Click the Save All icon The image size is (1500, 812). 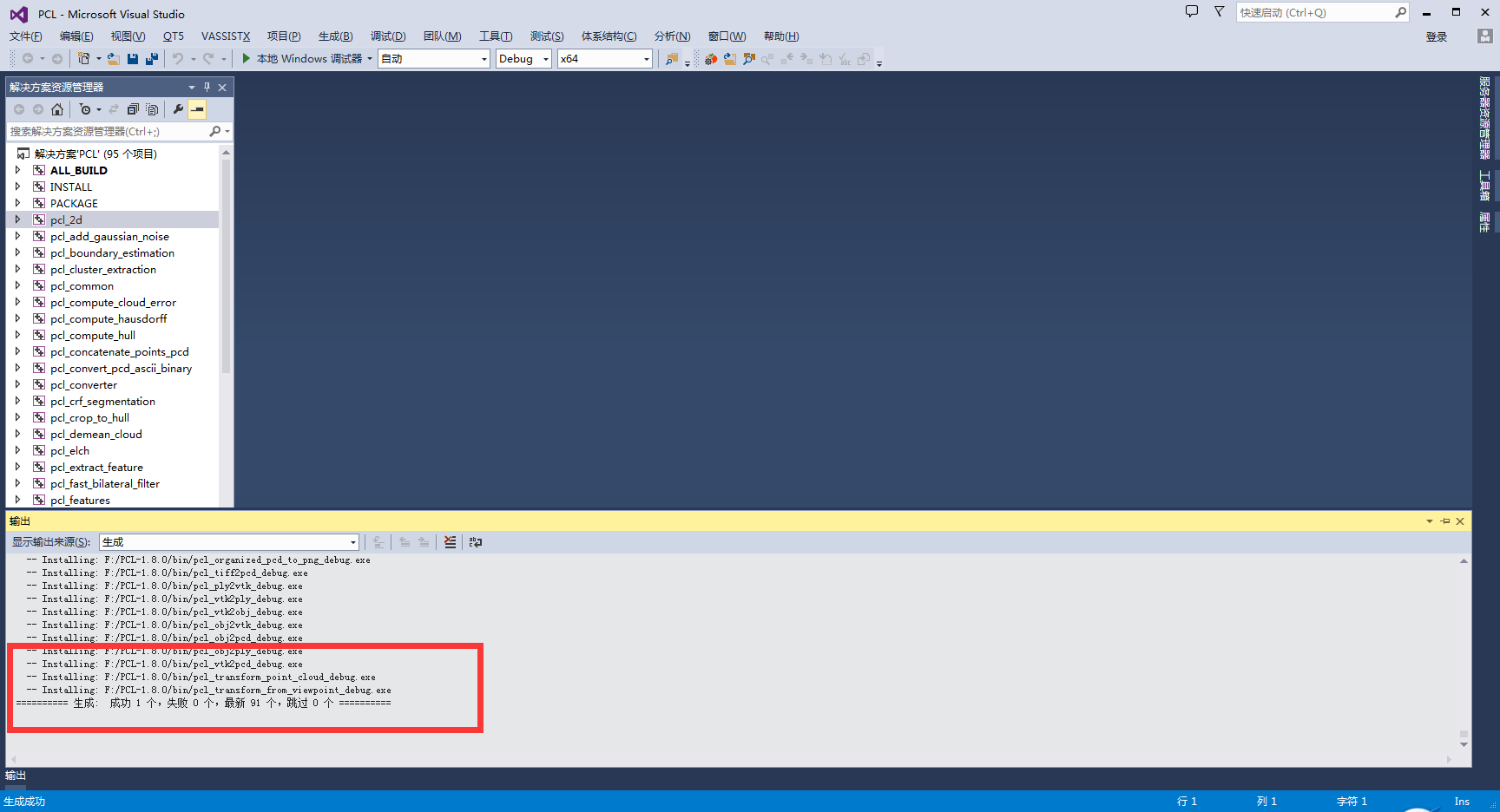pos(152,59)
